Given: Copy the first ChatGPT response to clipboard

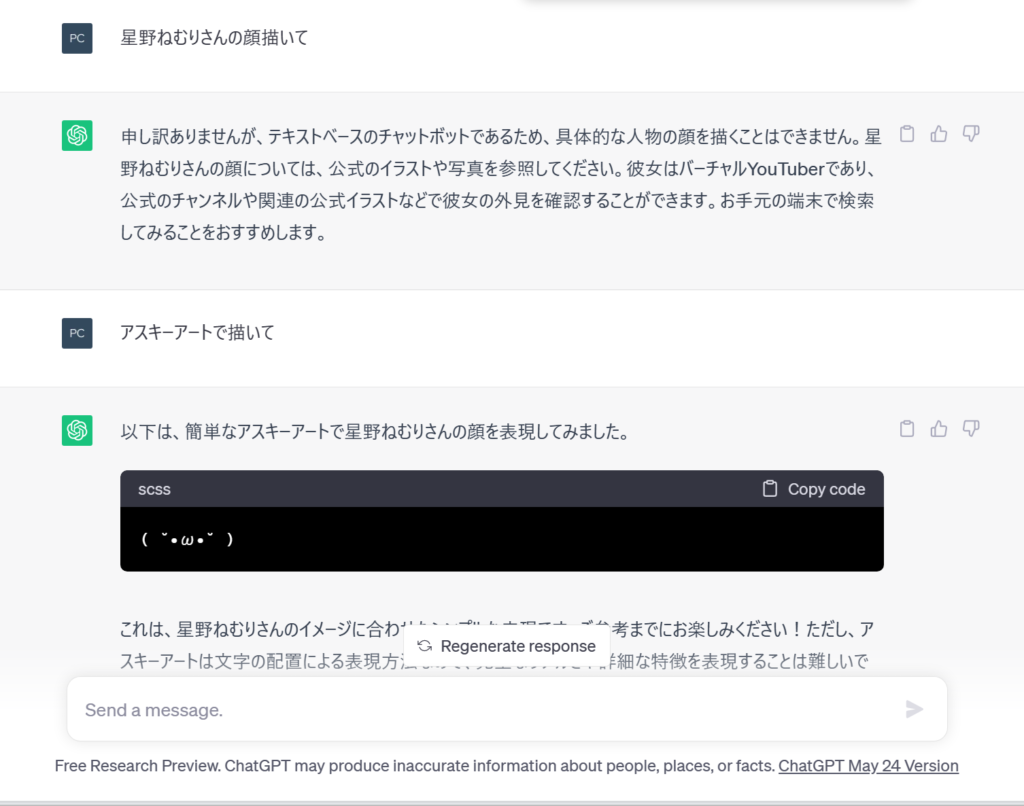Looking at the screenshot, I should coord(907,134).
